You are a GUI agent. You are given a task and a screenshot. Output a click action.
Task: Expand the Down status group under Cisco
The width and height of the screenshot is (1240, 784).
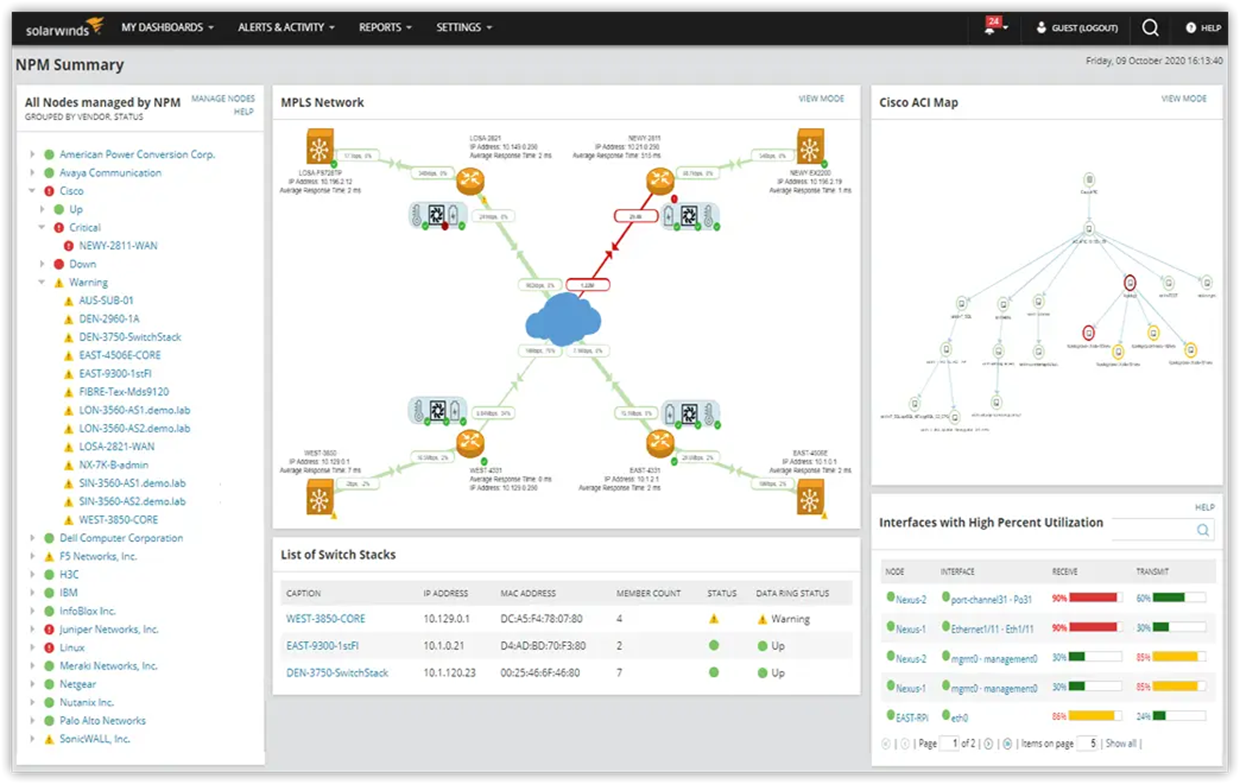pyautogui.click(x=42, y=264)
